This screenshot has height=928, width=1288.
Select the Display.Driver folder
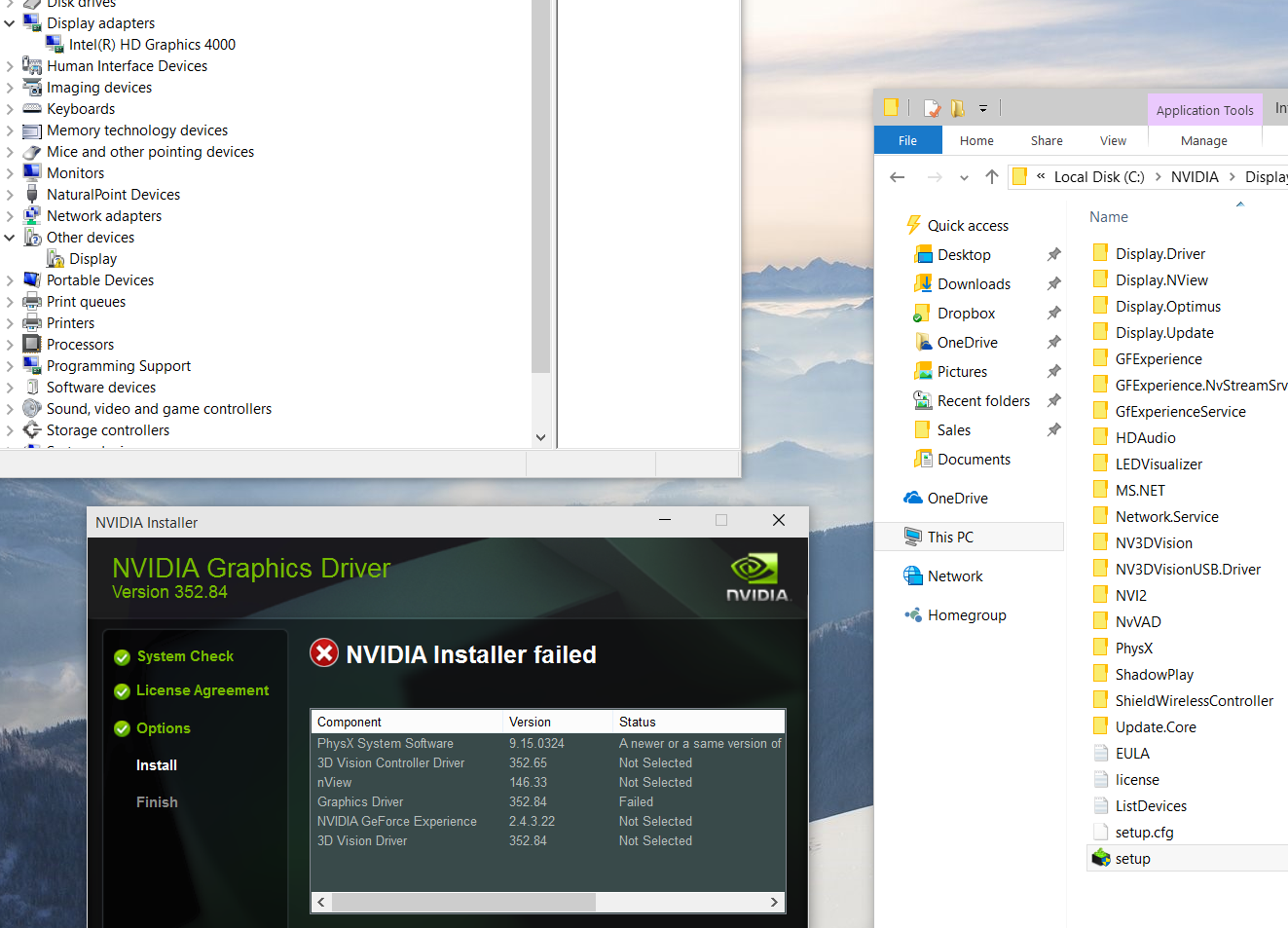point(1159,253)
